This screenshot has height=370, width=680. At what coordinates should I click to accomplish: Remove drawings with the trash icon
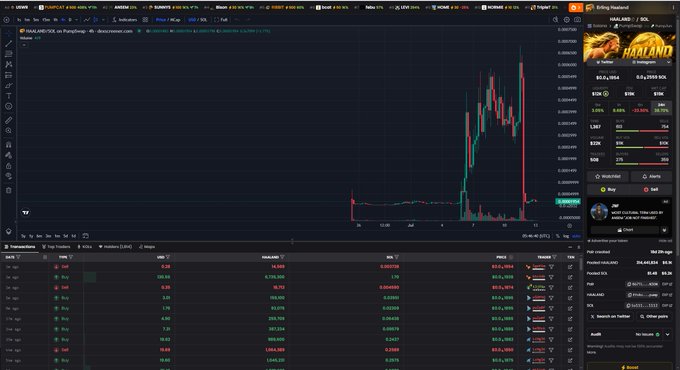pos(8,190)
